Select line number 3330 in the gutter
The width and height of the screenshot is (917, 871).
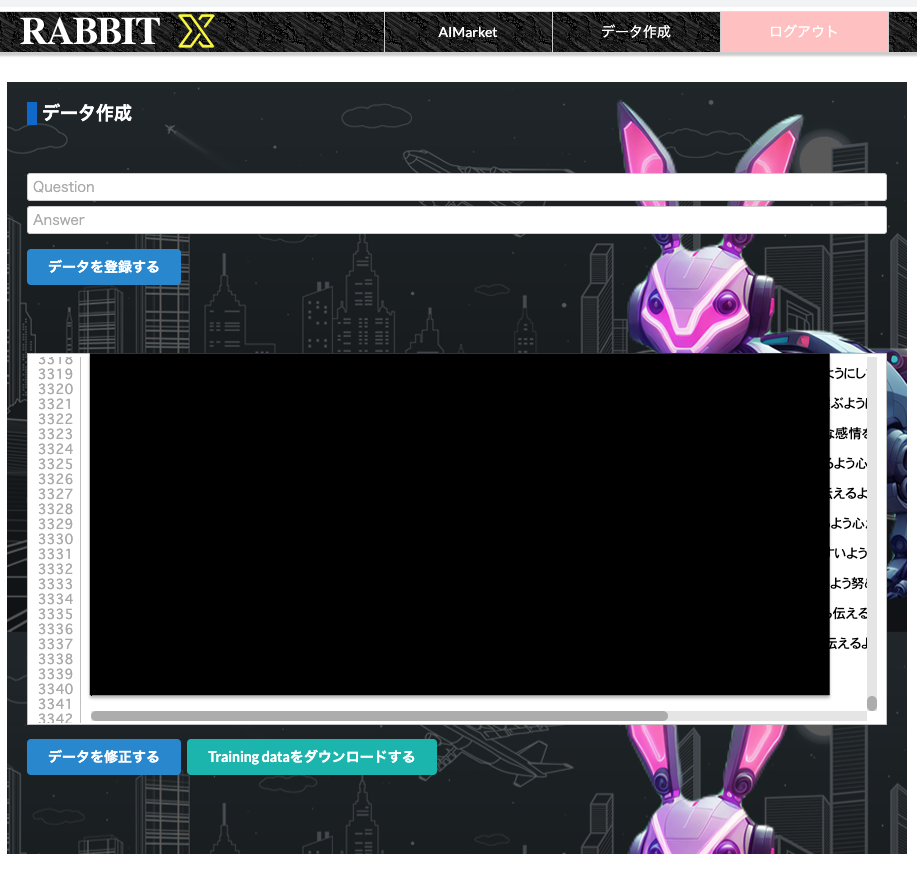click(x=55, y=539)
